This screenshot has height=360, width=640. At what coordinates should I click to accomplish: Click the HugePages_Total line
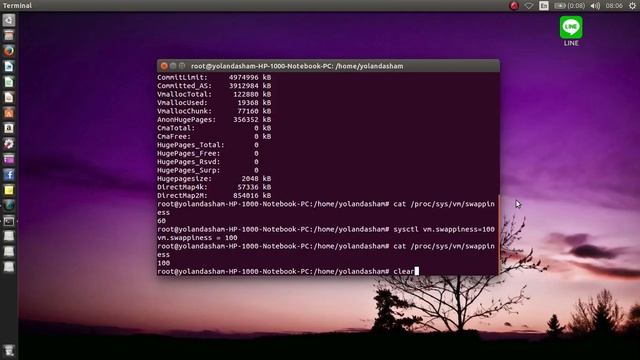(x=208, y=145)
